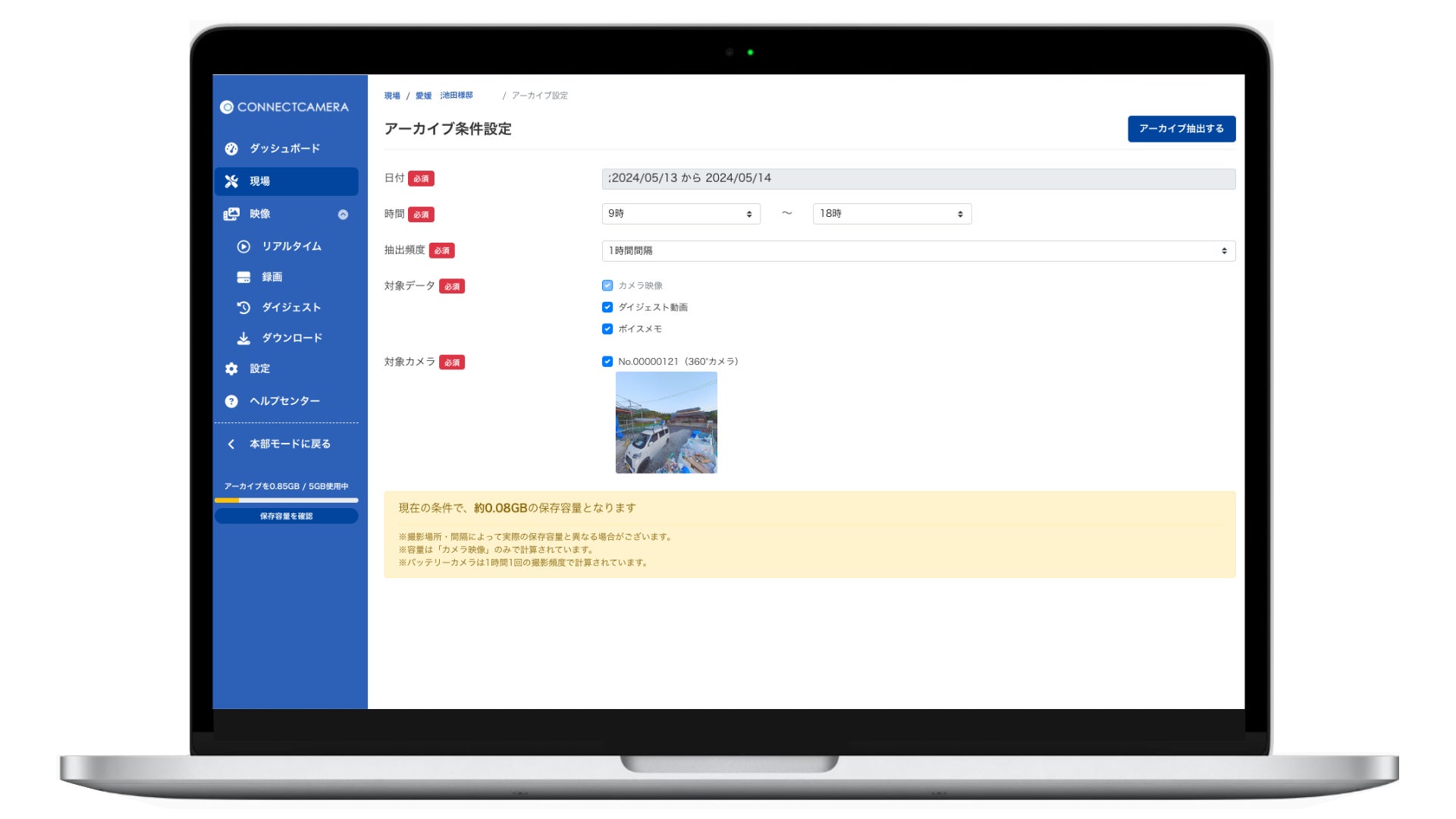Uncheck the ダイジェスト動画 checkbox
This screenshot has width=1456, height=819.
(607, 307)
